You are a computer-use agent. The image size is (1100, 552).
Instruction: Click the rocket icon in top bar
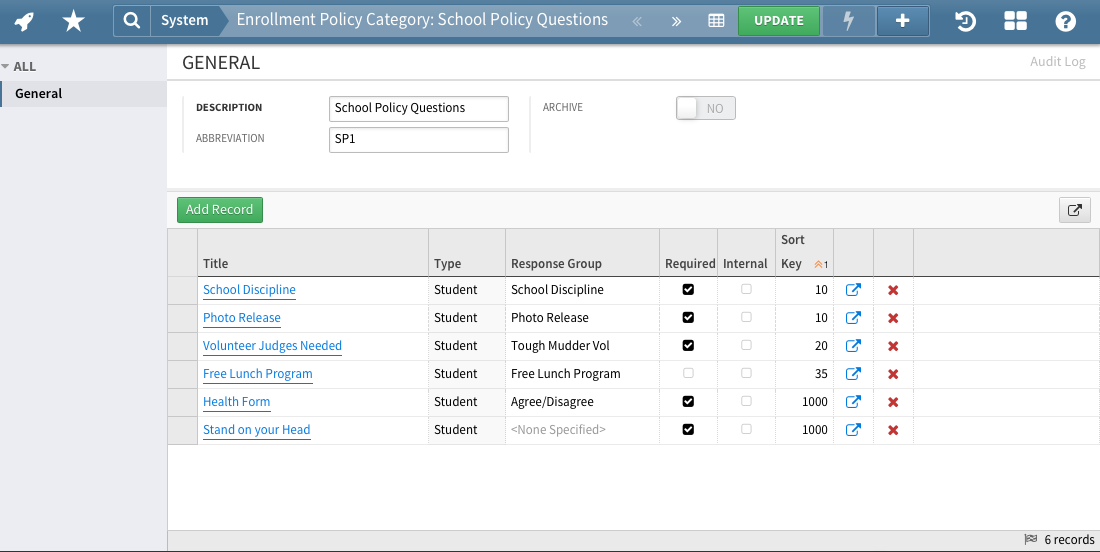click(x=24, y=20)
